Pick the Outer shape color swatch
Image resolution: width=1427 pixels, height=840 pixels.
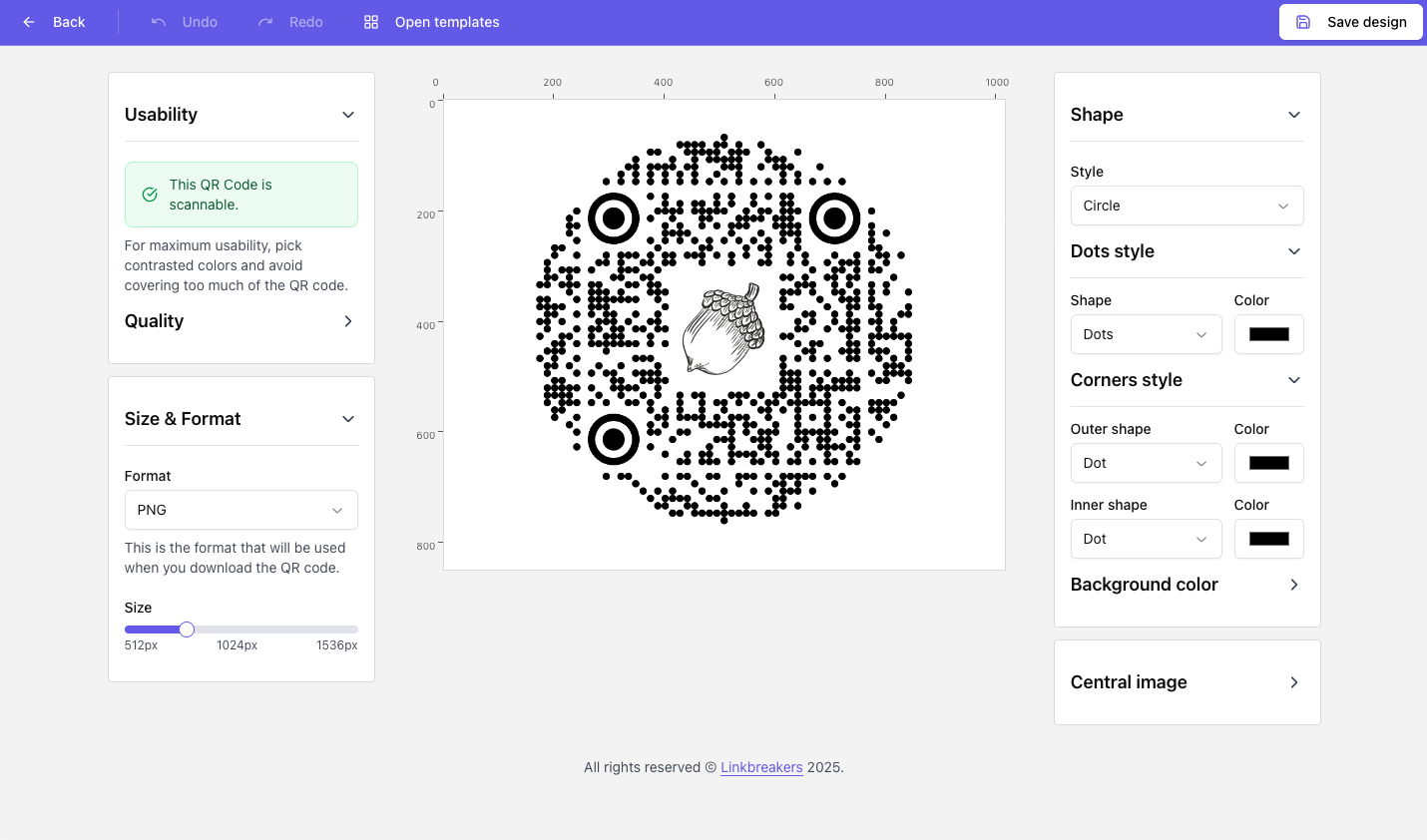pyautogui.click(x=1269, y=463)
